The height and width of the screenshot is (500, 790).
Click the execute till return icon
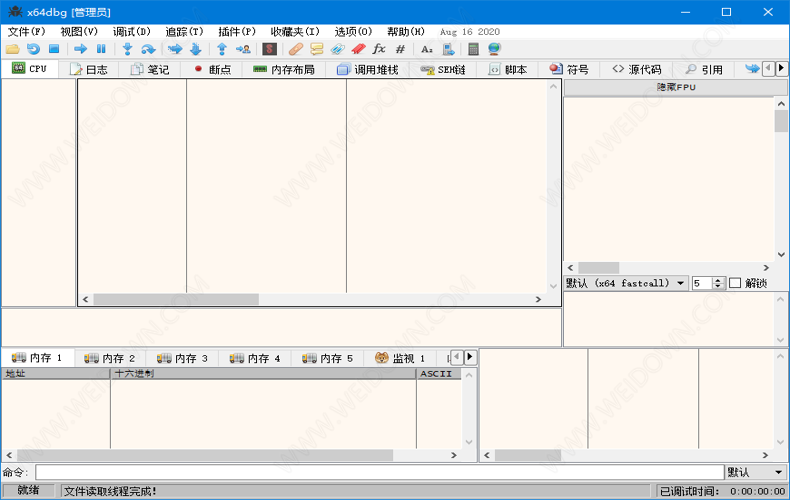click(222, 49)
